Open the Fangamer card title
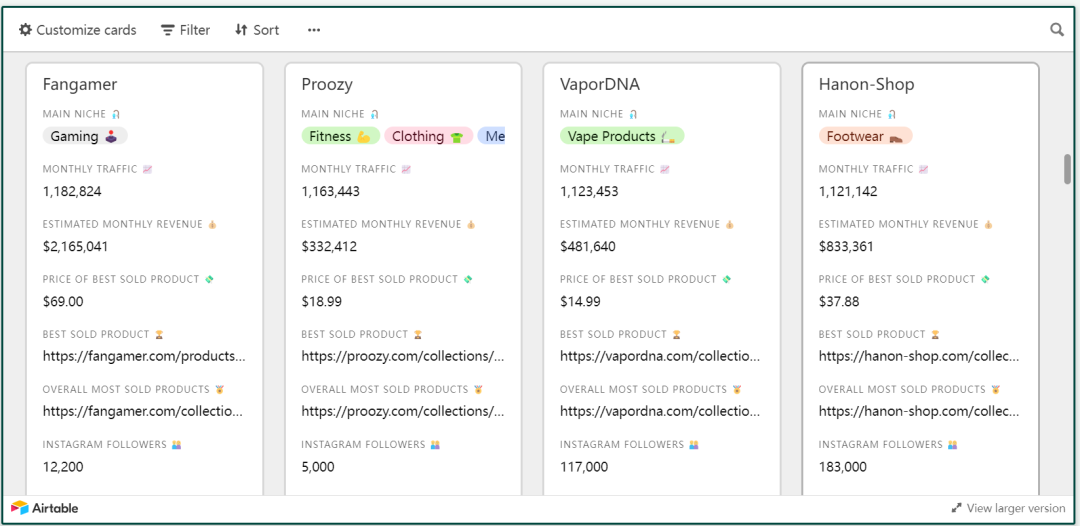This screenshot has height=526, width=1080. pyautogui.click(x=81, y=84)
